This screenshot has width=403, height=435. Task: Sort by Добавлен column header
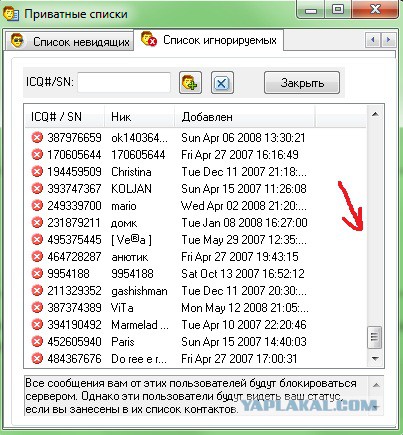coord(244,117)
